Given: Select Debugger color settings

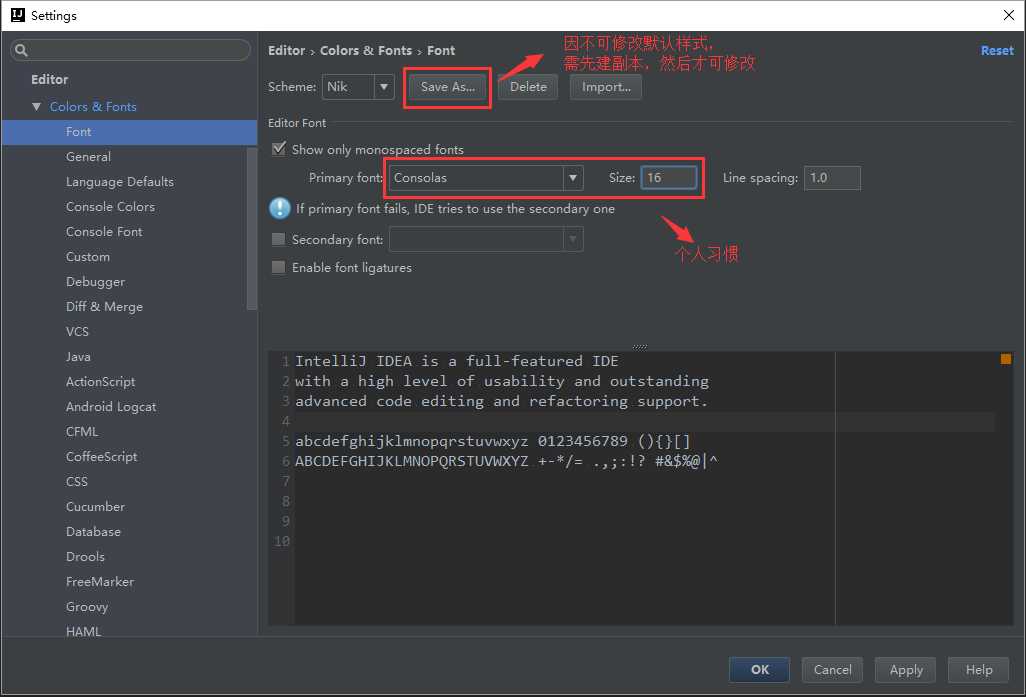Looking at the screenshot, I should tap(95, 281).
